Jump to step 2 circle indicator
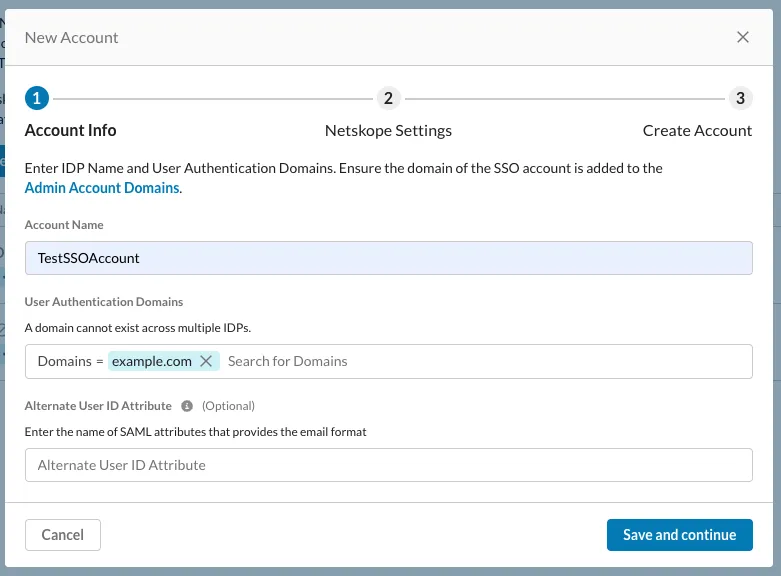 pos(388,98)
